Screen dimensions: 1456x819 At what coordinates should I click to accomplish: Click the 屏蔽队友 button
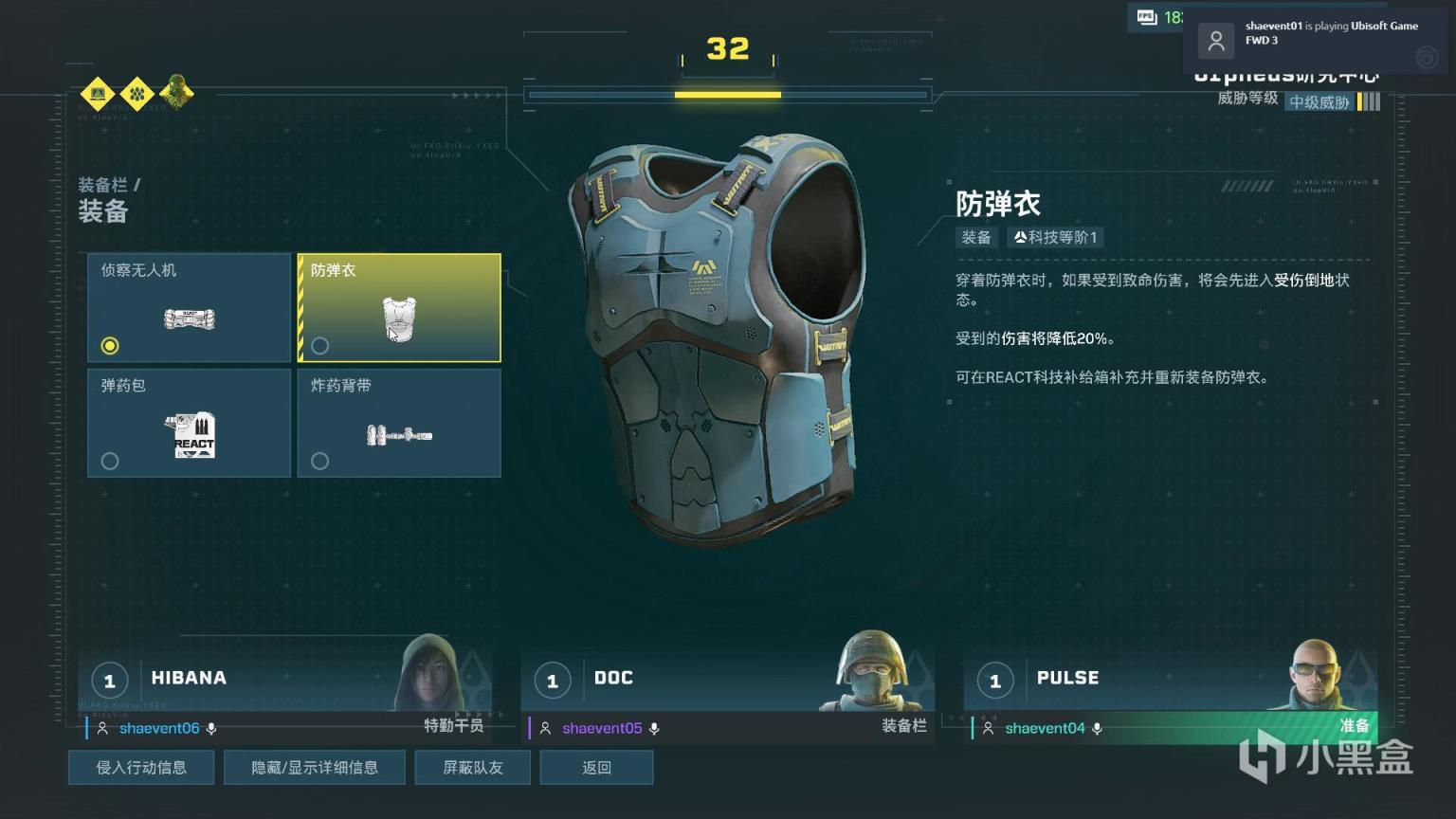tap(473, 768)
